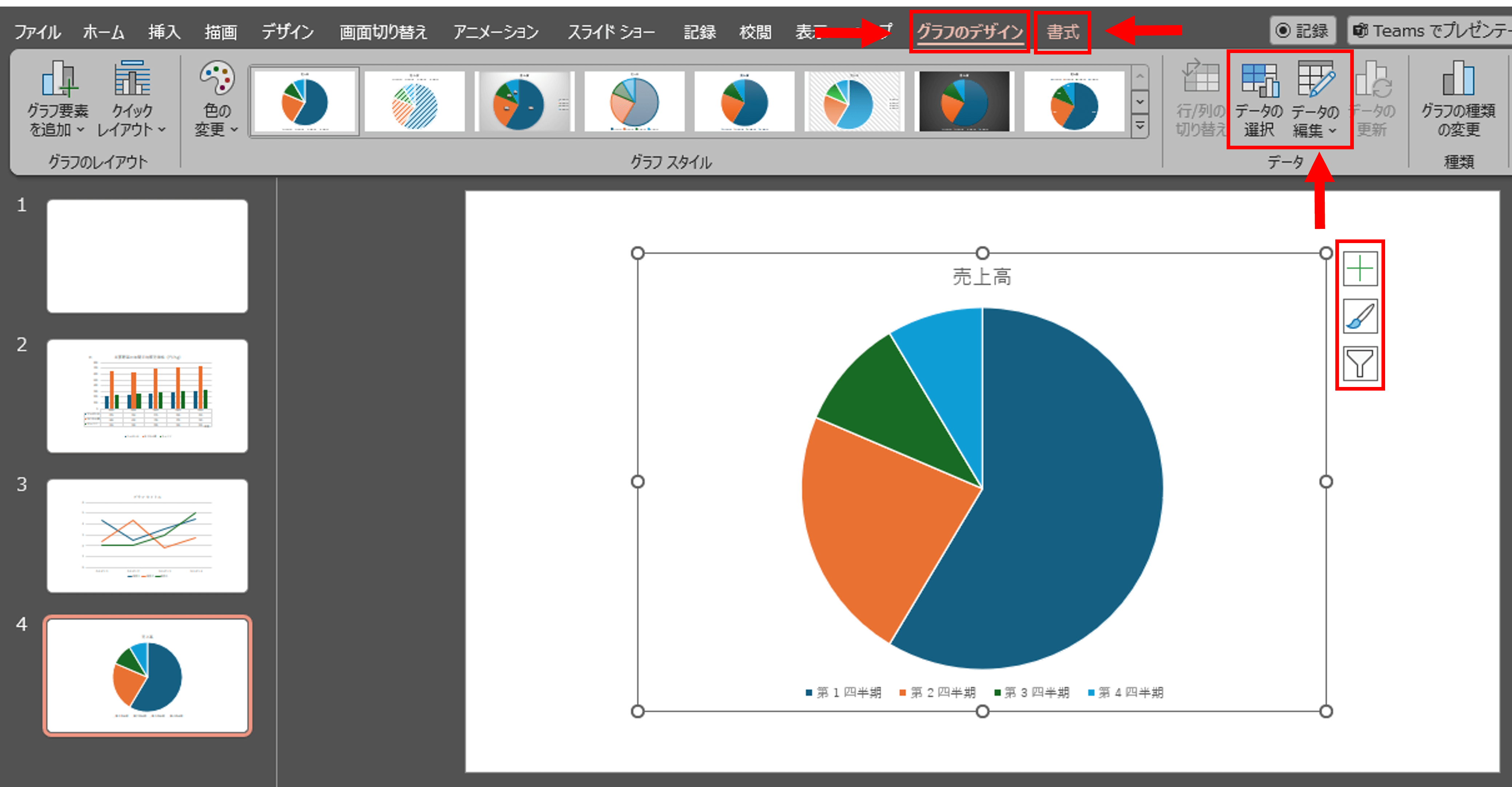Viewport: 1512px width, 787px height.
Task: Select the pale translucent pie chart style
Action: click(634, 101)
